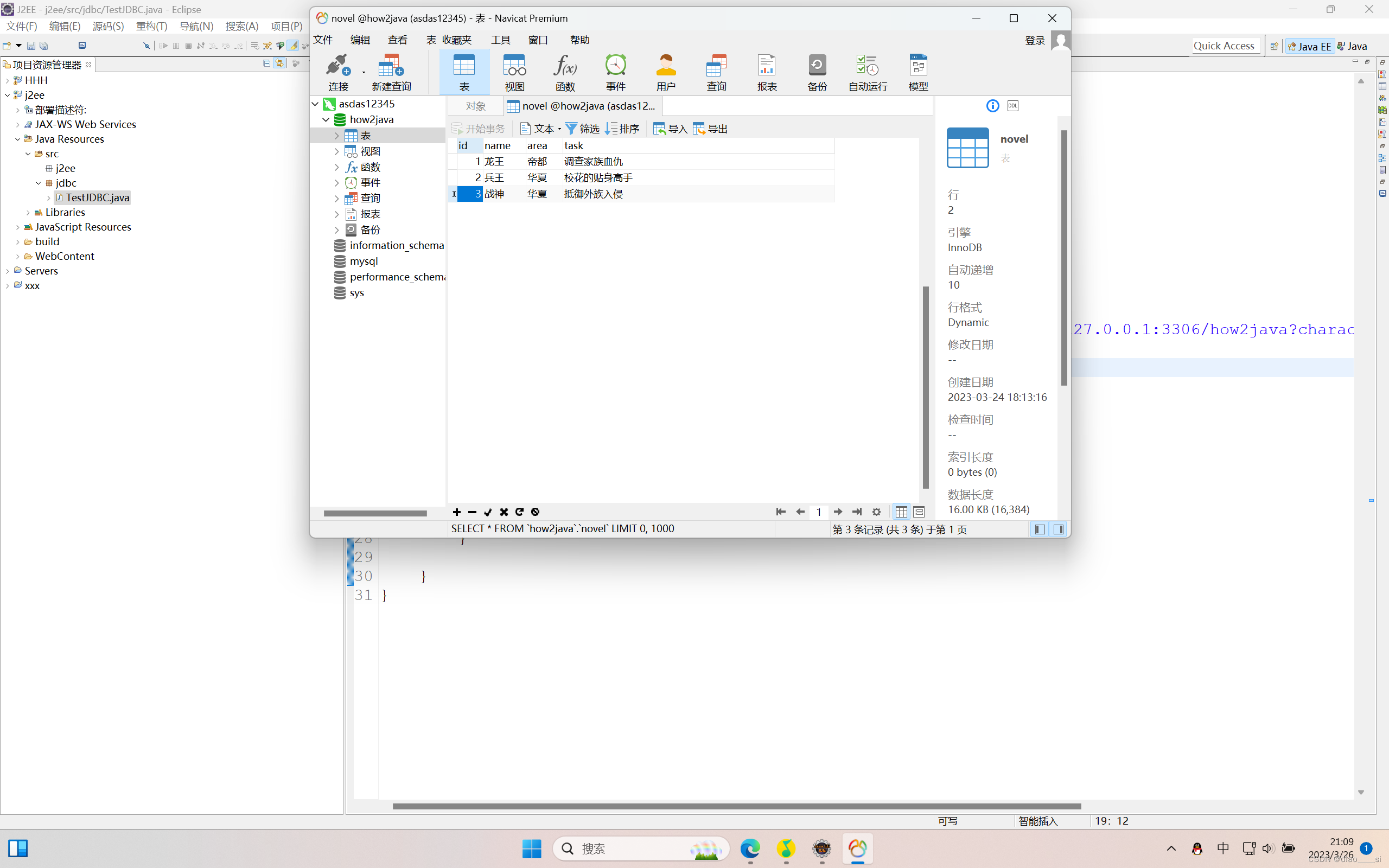The image size is (1389, 868).
Task: Collapse the how2java database node
Action: click(326, 119)
